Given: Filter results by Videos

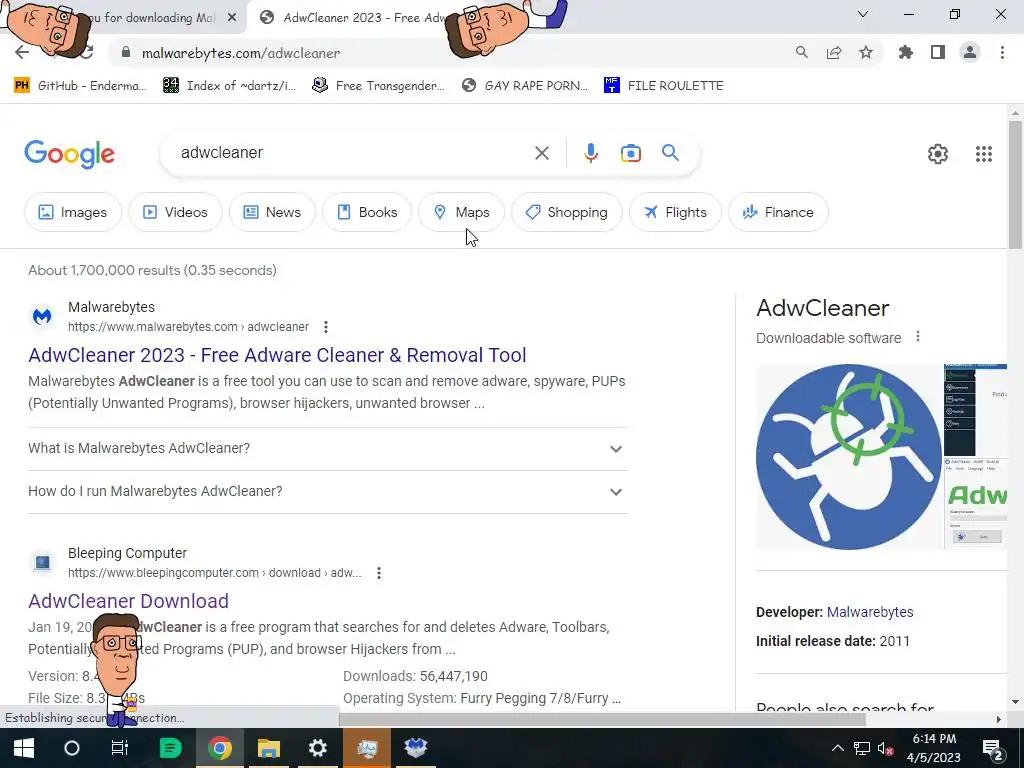Looking at the screenshot, I should [x=175, y=212].
